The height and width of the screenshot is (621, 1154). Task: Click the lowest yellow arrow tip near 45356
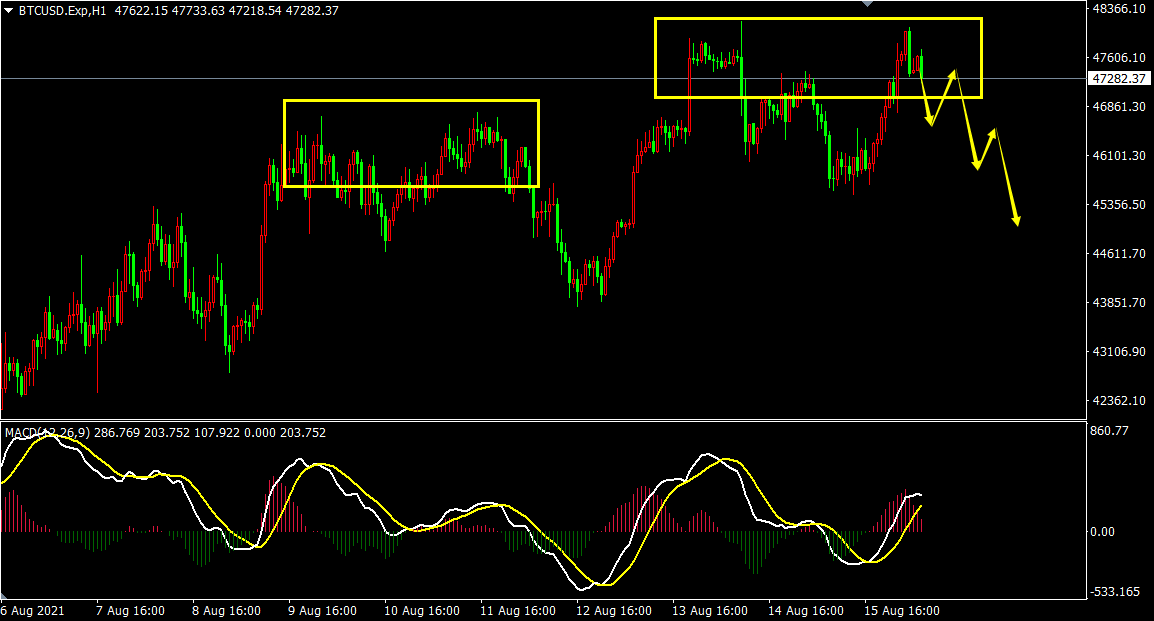click(x=1017, y=222)
